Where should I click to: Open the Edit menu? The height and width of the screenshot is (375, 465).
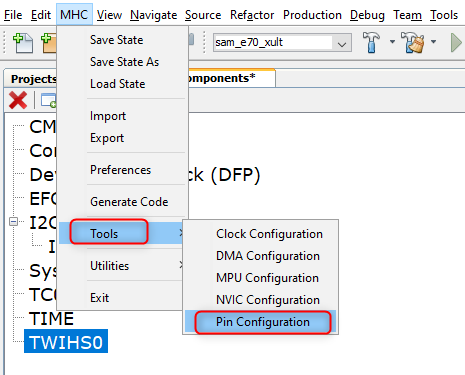(41, 15)
